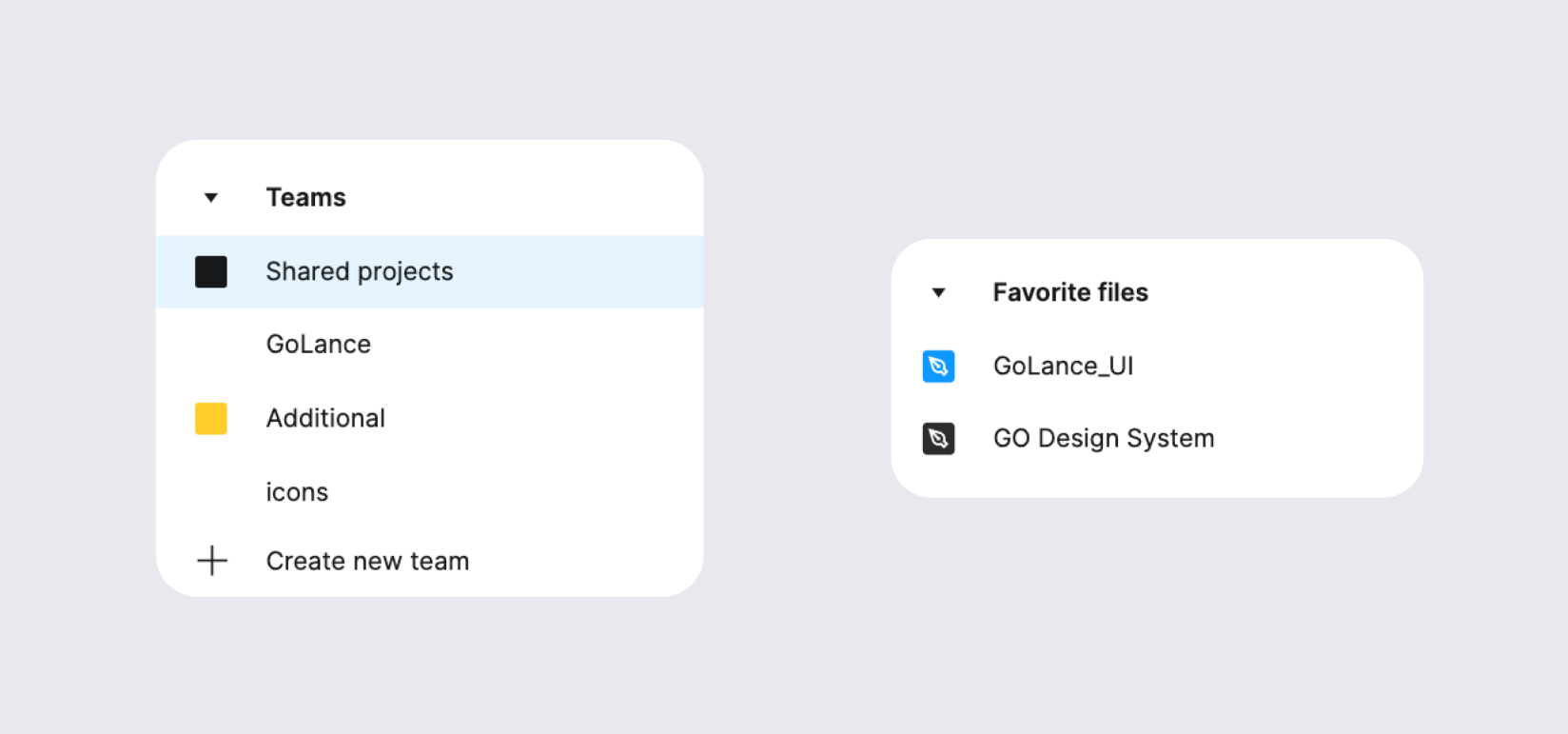Open the GoLance_UI favorite file
1568x734 pixels.
pyautogui.click(x=1063, y=366)
